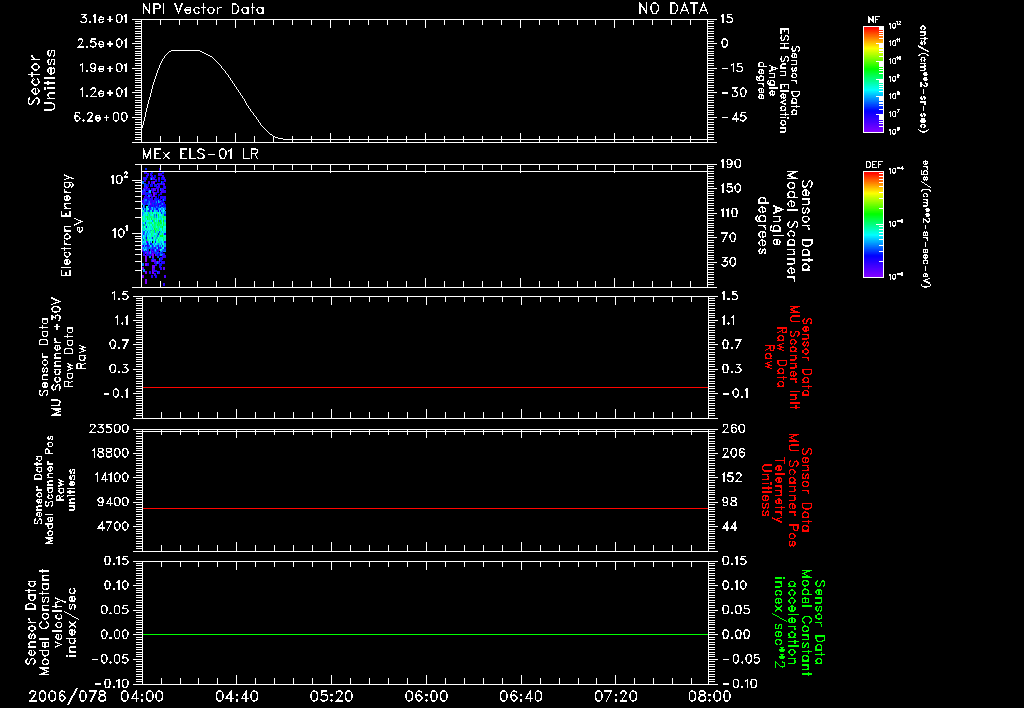Click the '150' scanner angle tick
The image size is (1024, 708).
click(x=731, y=189)
